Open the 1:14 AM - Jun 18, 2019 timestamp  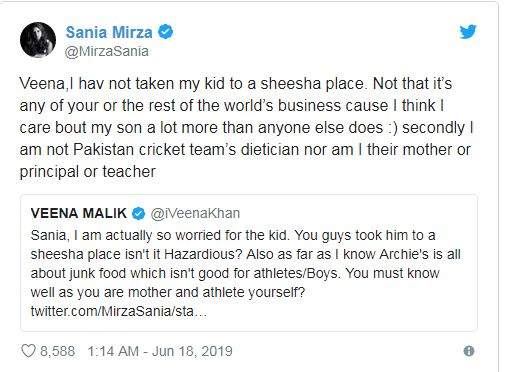point(160,351)
